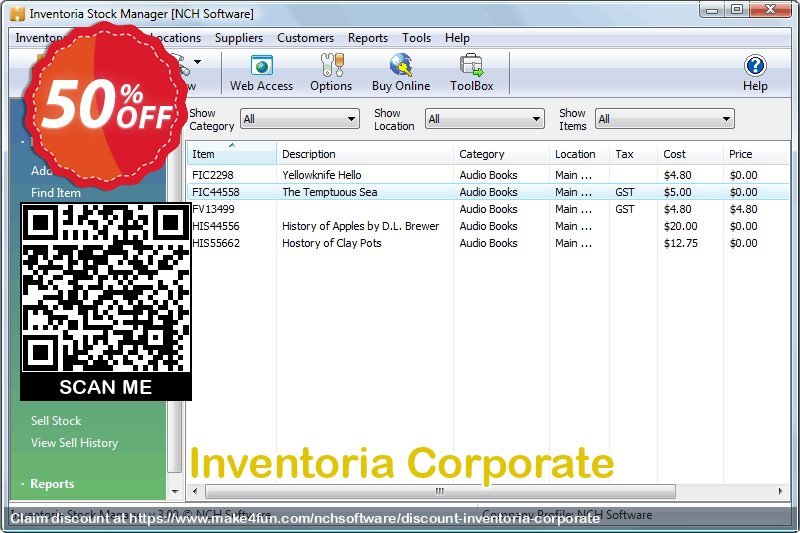800x533 pixels.
Task: Click 'The Temptuous Sea' description cell
Action: 330,192
